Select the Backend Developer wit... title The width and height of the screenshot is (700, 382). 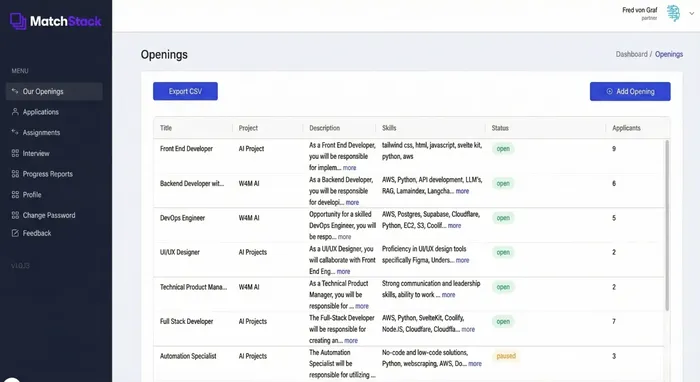[192, 183]
